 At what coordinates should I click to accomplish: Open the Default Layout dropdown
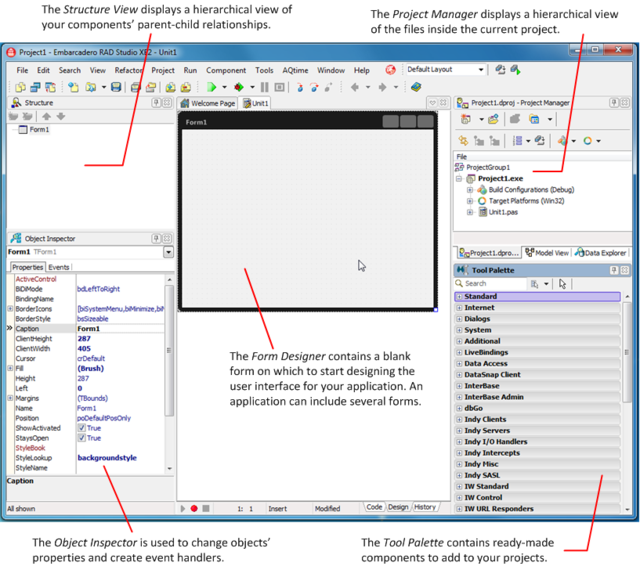pos(481,70)
